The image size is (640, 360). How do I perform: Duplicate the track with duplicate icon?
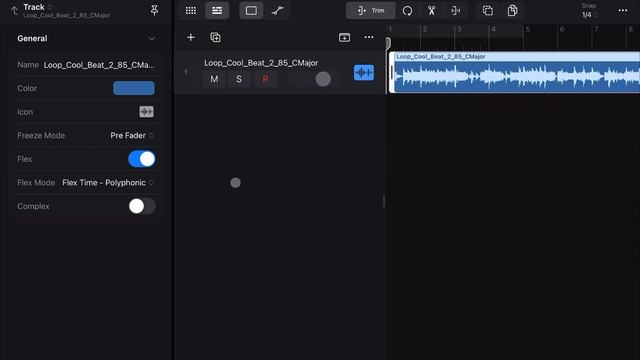(215, 38)
